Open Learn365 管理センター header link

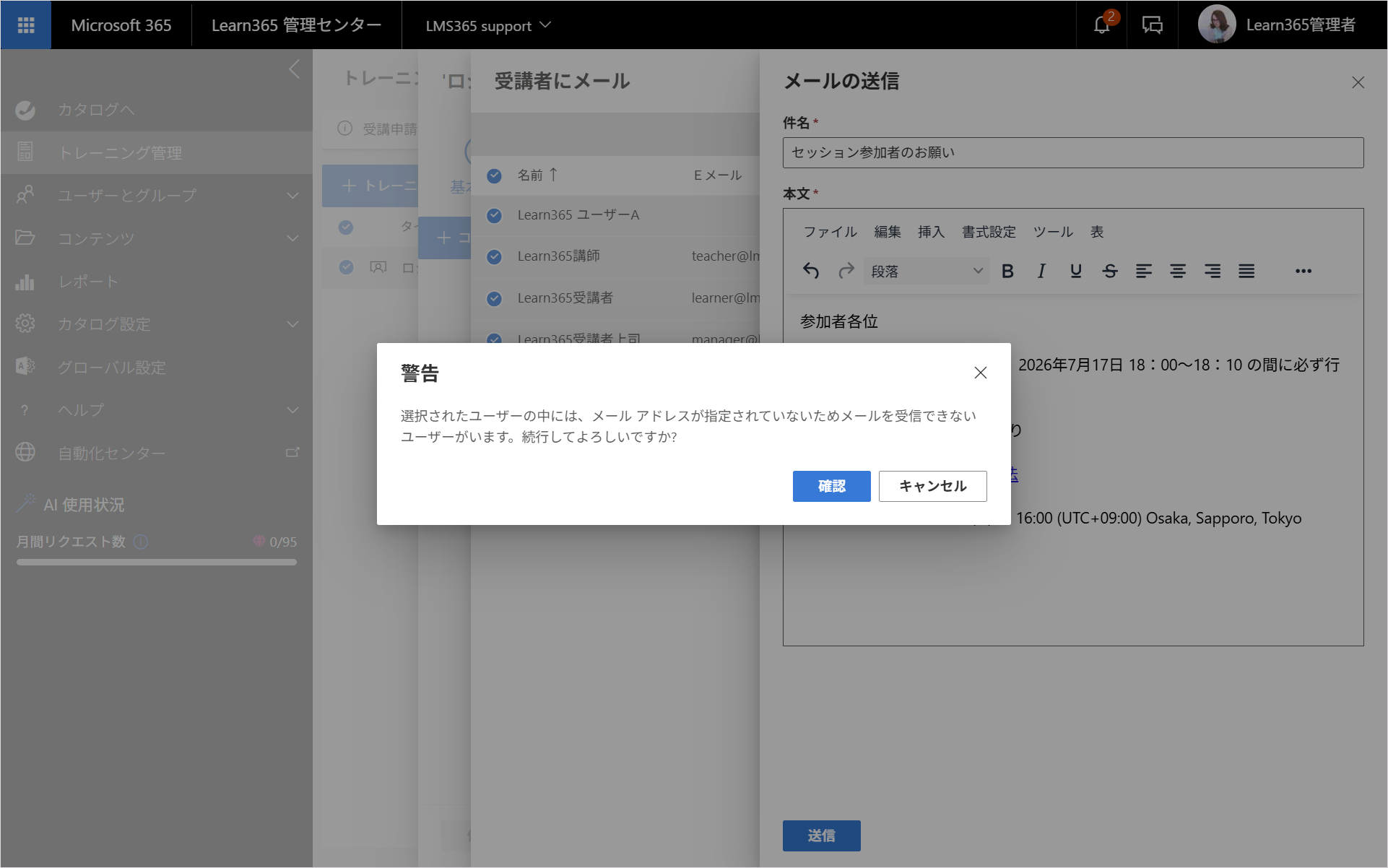[296, 25]
